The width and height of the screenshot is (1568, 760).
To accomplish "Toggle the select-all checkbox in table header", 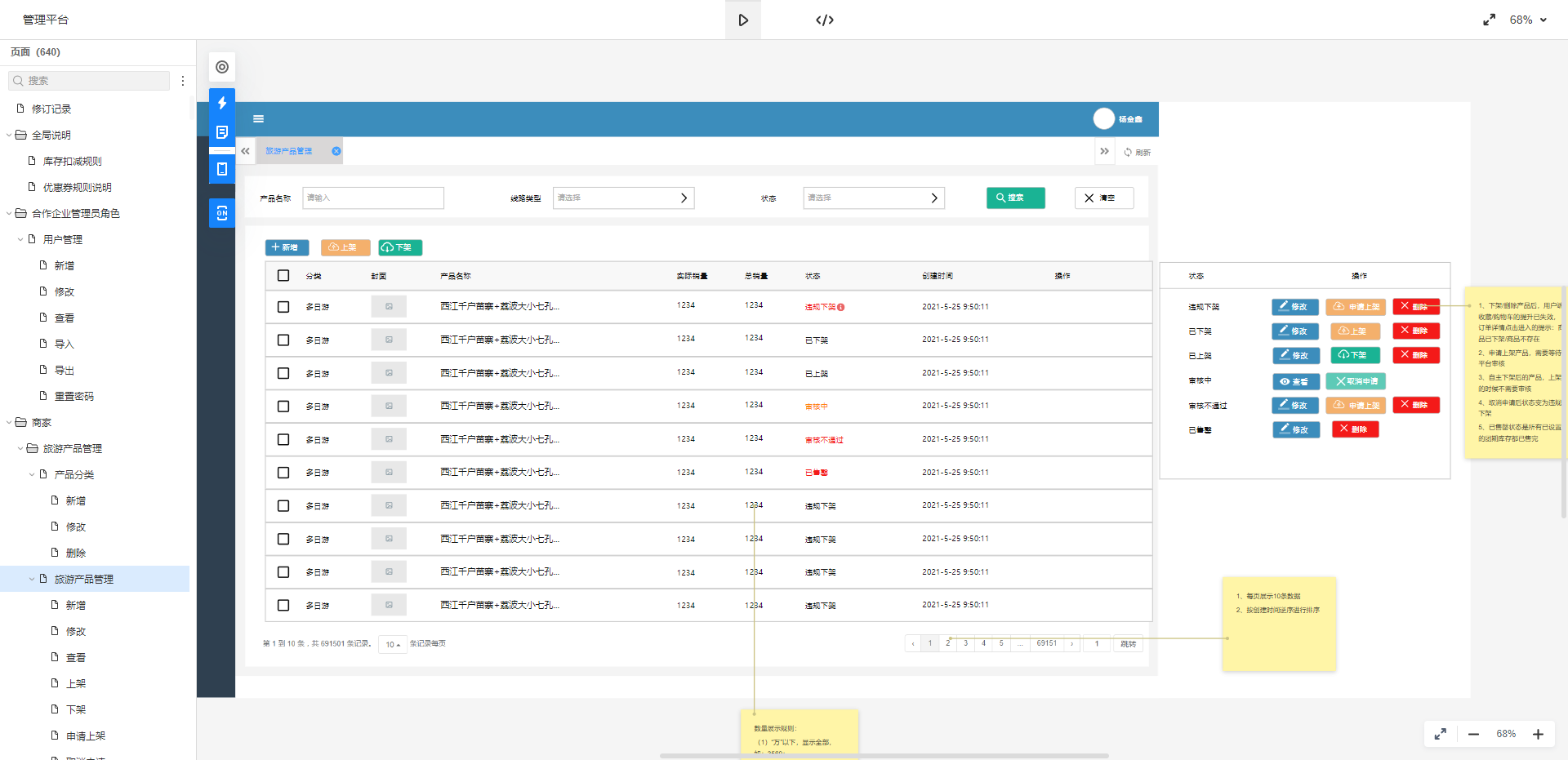I will [283, 276].
